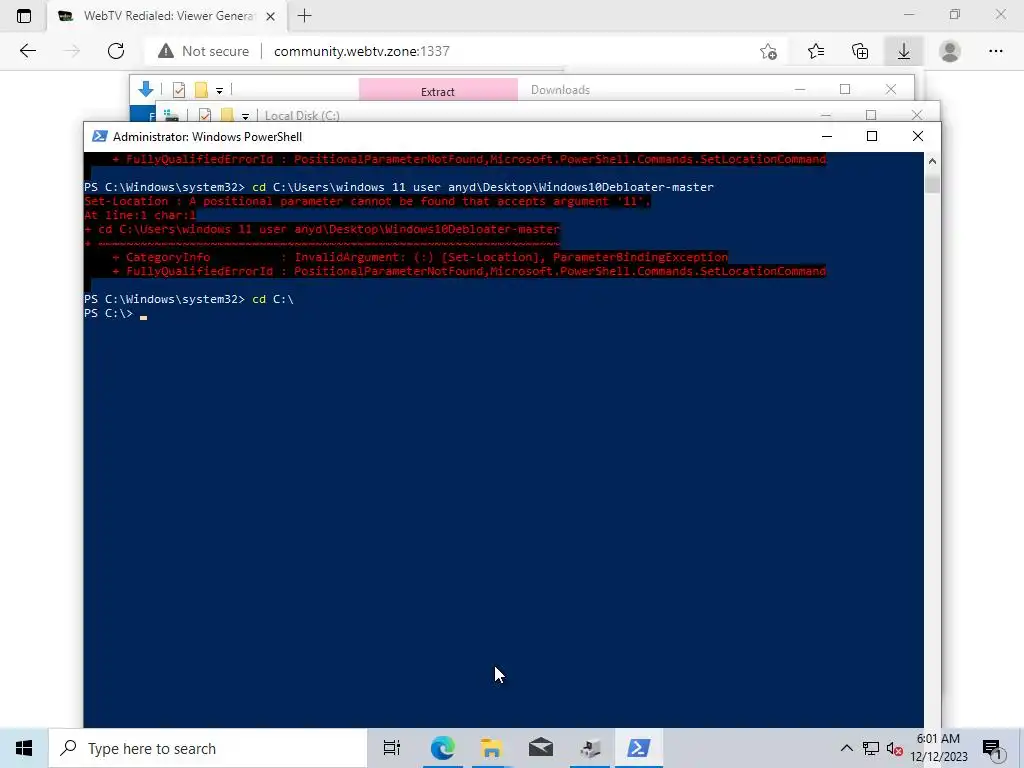Open the clock showing 6:01 AM
The height and width of the screenshot is (768, 1024).
click(938, 748)
